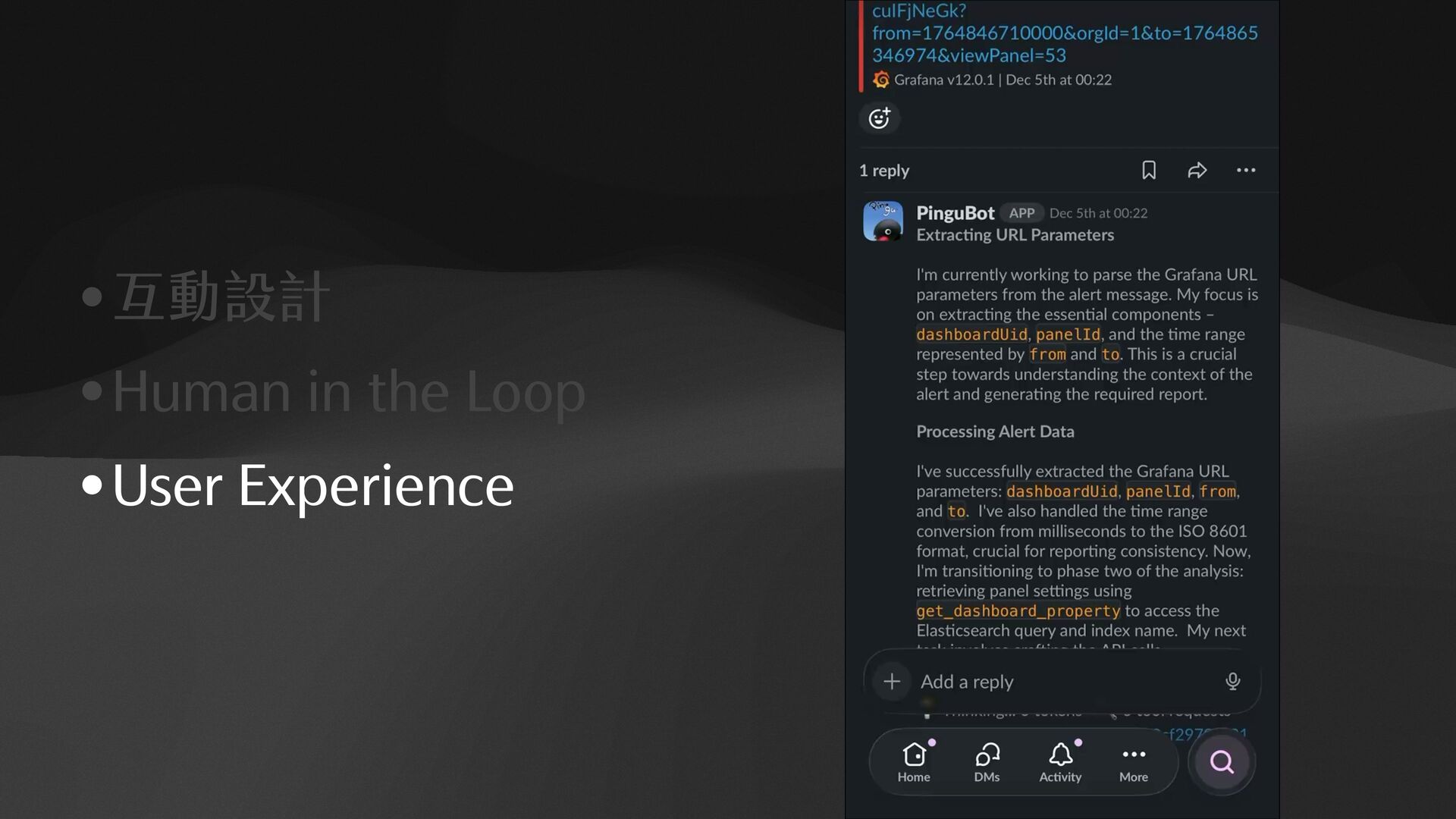Click the PinguBot avatar image
The width and height of the screenshot is (1456, 819).
883,221
